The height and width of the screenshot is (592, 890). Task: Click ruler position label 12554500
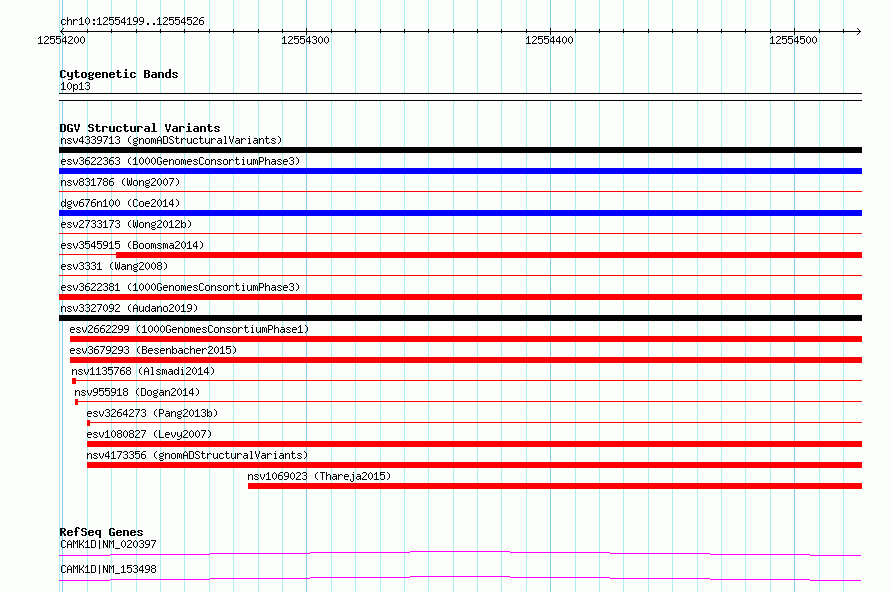click(794, 40)
